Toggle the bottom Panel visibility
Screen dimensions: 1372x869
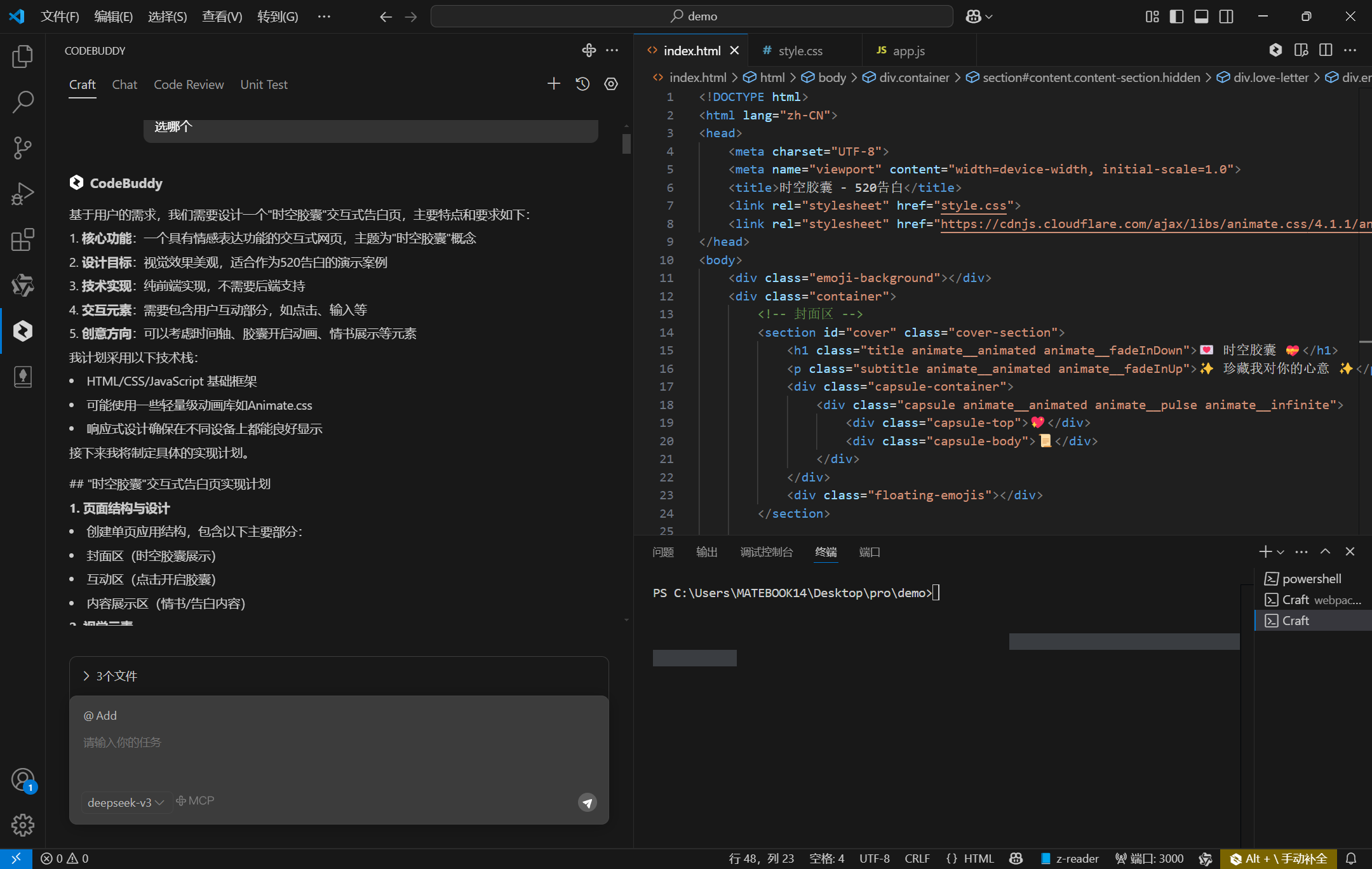1201,16
